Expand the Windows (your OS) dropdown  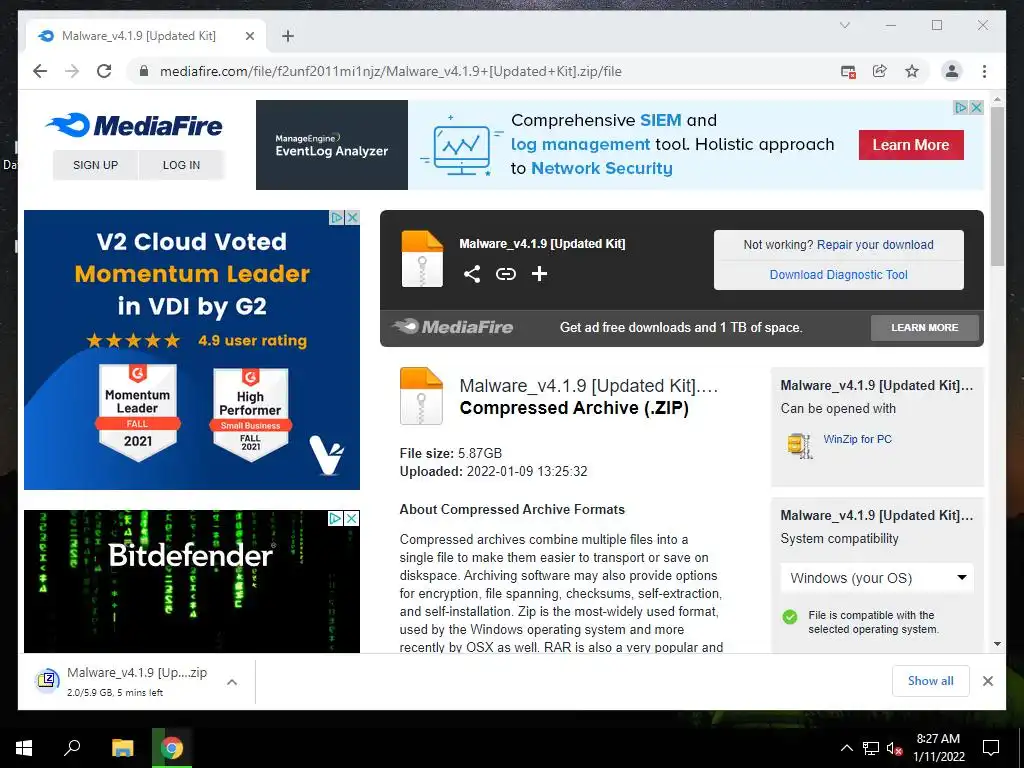pyautogui.click(x=876, y=578)
